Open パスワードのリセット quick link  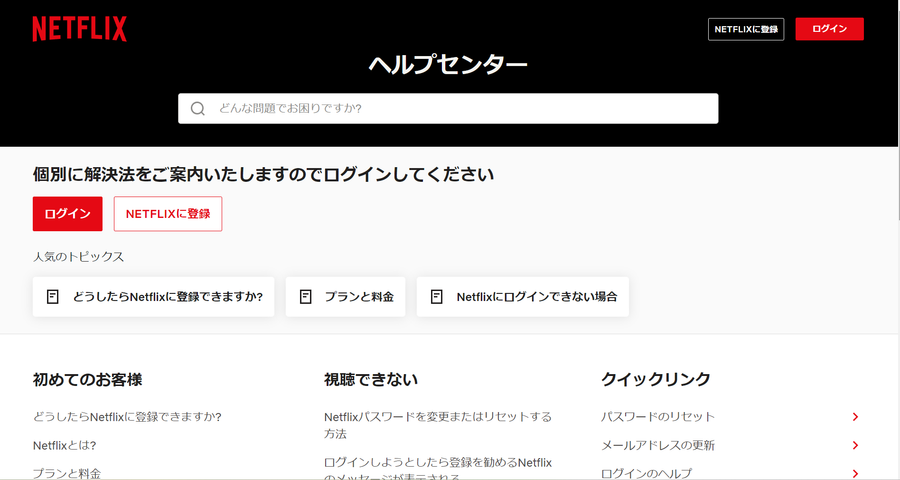coord(658,417)
